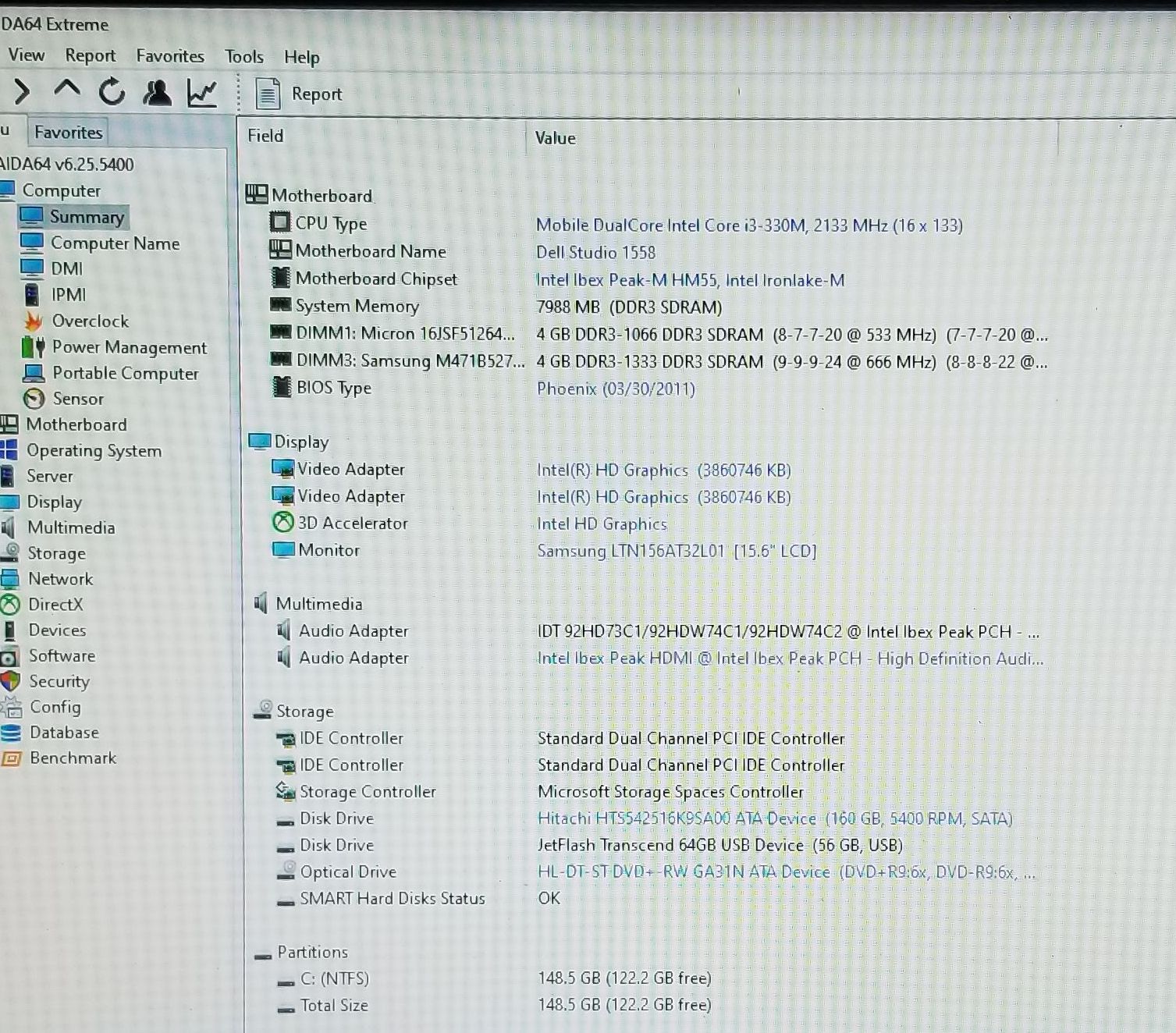Viewport: 1176px width, 1033px height.
Task: Open the Tools menu
Action: [x=244, y=57]
